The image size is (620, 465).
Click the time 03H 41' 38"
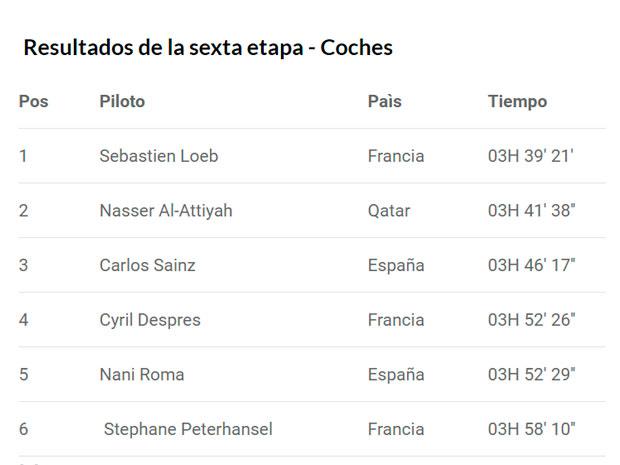tap(531, 211)
